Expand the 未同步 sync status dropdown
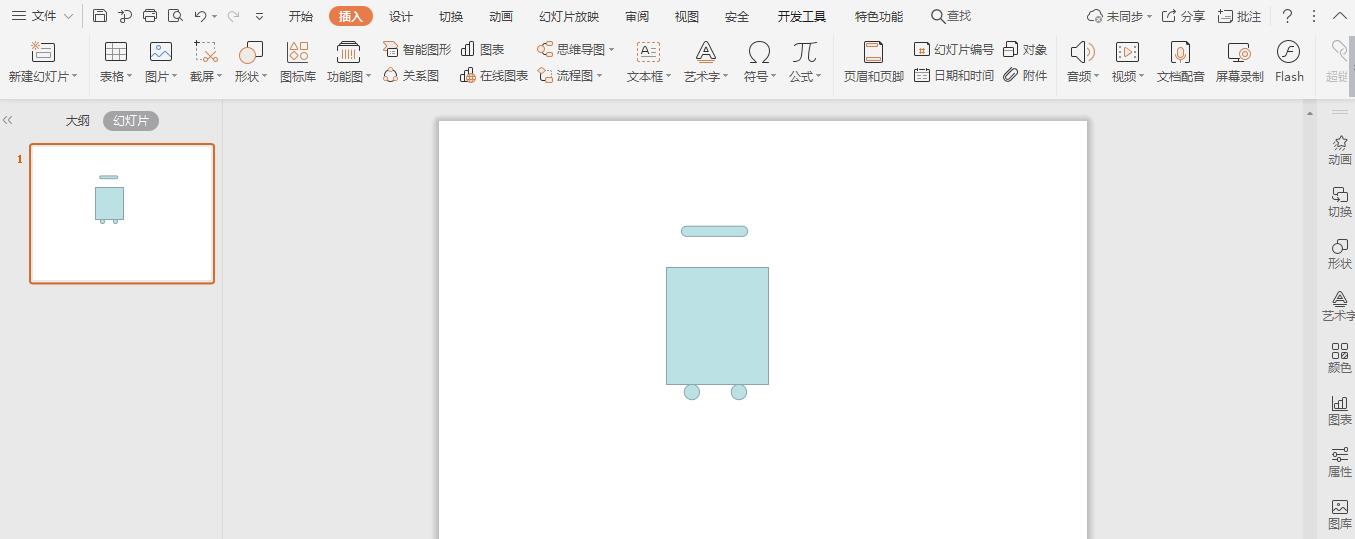 1149,17
